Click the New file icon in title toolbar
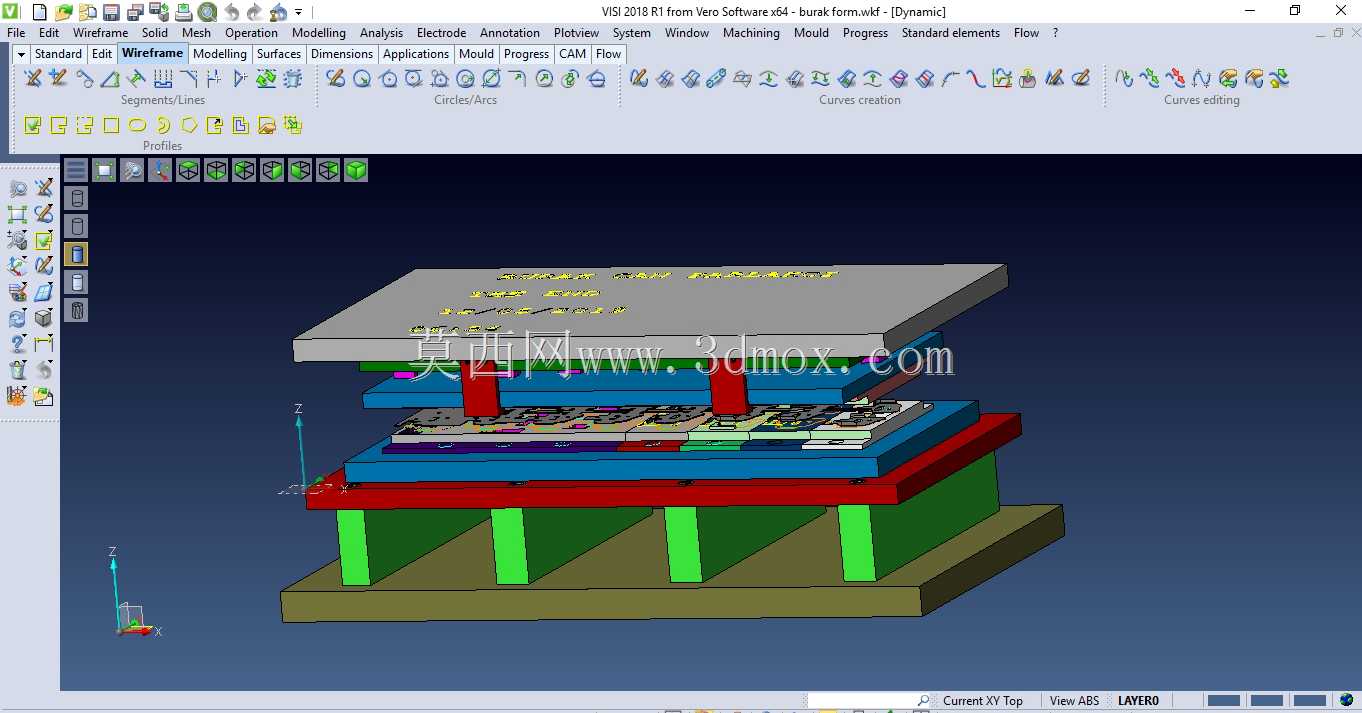Image resolution: width=1362 pixels, height=713 pixels. [40, 12]
